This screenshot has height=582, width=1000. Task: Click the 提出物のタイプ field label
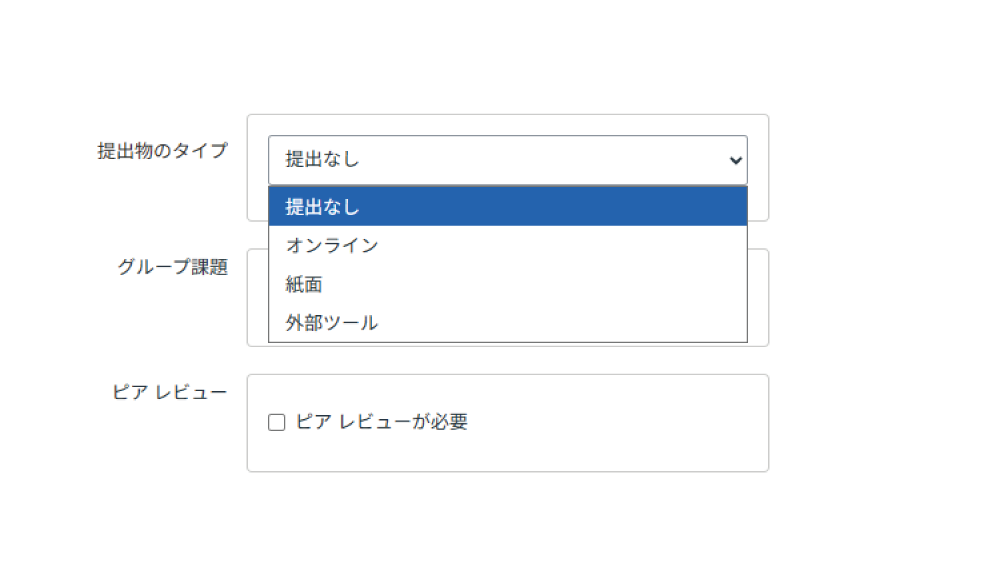point(162,151)
